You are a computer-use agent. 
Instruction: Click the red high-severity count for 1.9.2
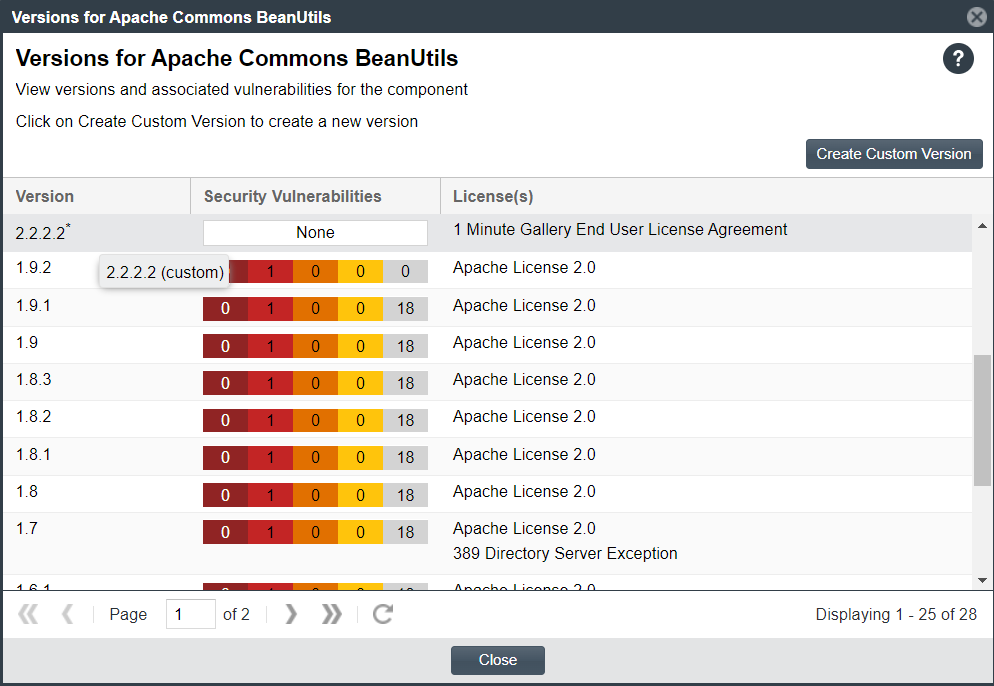pos(270,271)
